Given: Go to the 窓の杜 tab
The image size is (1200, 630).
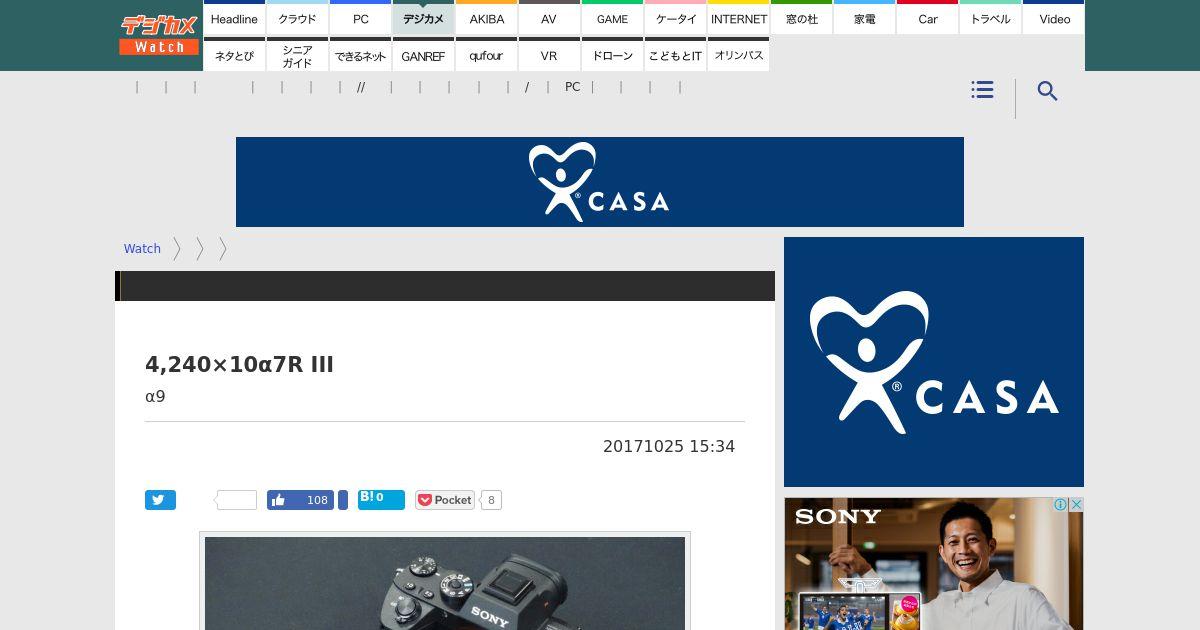Looking at the screenshot, I should [x=801, y=18].
